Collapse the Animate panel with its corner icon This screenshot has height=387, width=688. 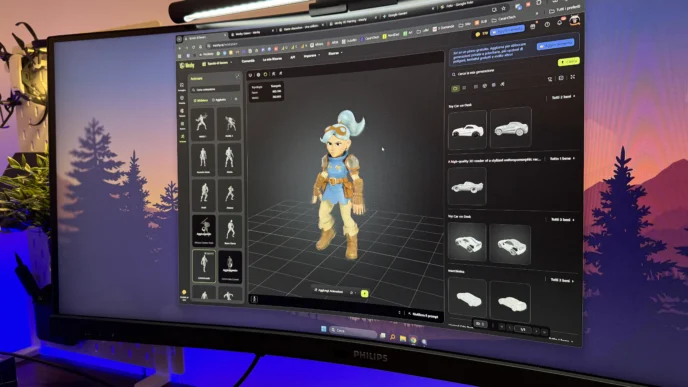237,76
